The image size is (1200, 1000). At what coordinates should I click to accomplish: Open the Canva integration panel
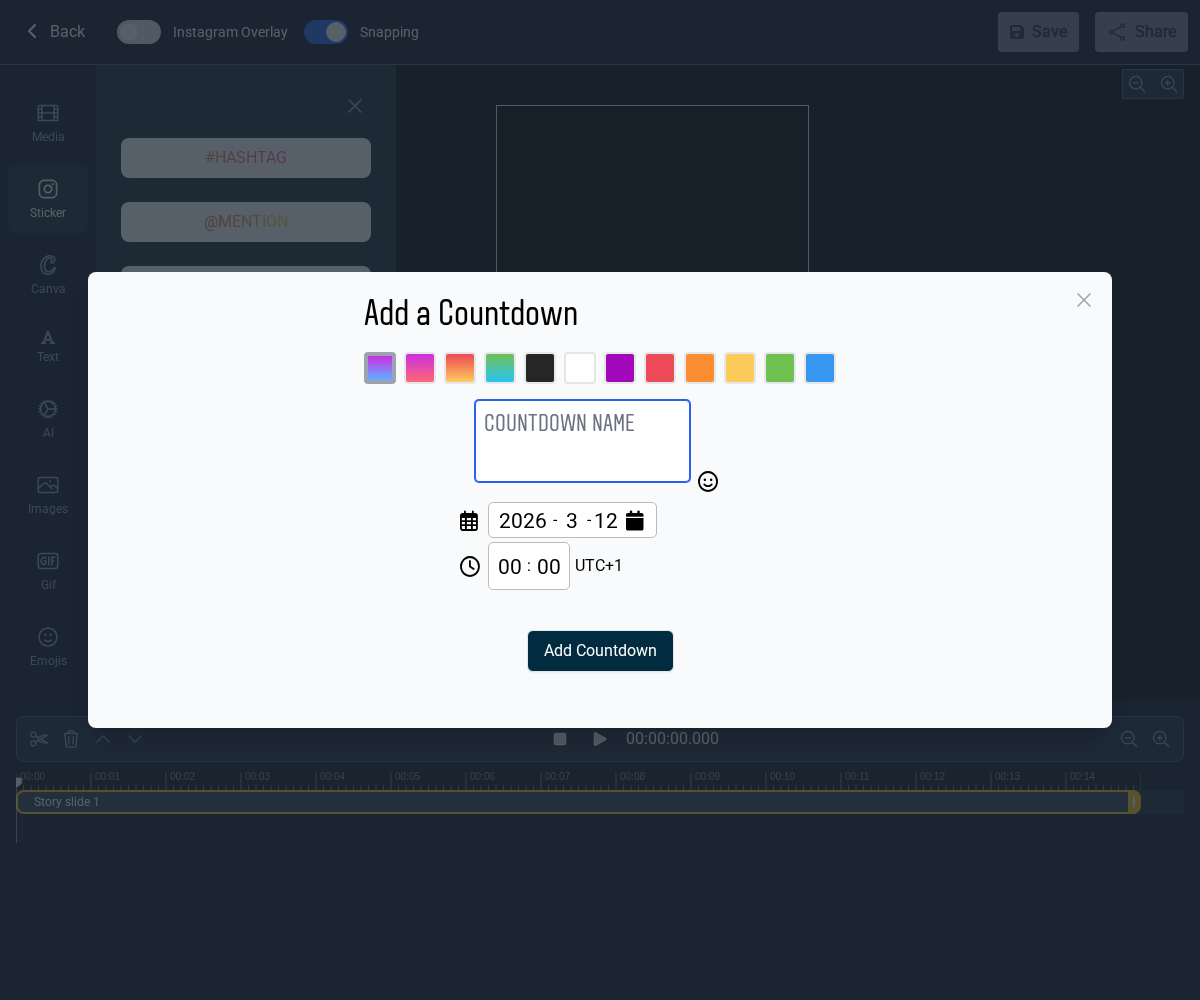[47, 274]
